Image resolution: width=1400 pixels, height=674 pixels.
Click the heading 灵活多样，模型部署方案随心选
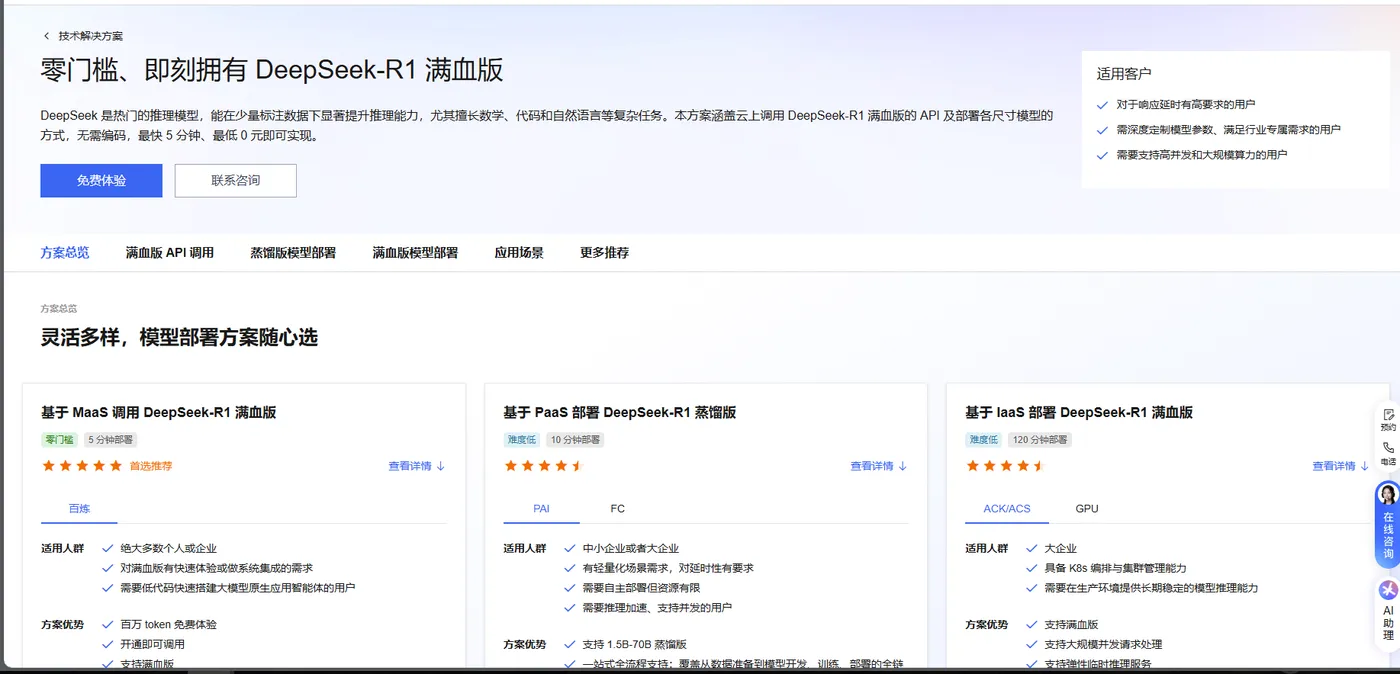point(179,338)
